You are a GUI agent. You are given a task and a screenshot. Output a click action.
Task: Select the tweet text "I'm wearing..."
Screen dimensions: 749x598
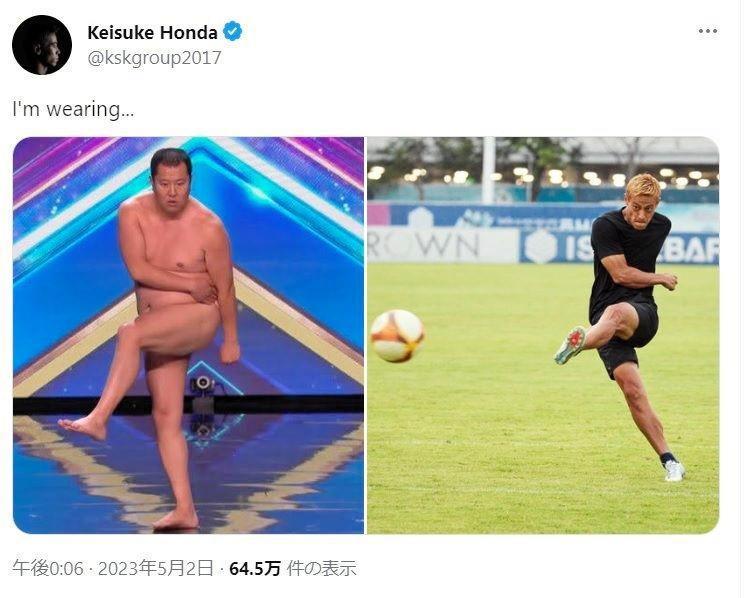pos(73,109)
